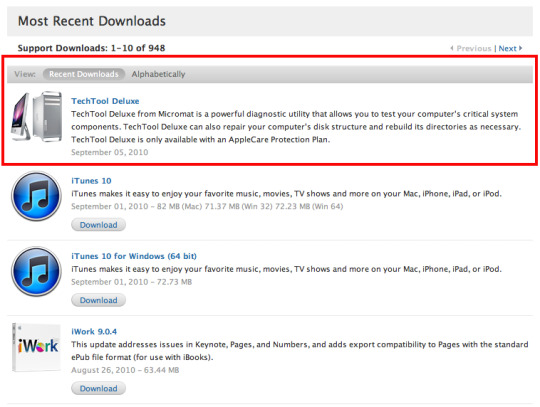Select the Recent Downloads view
This screenshot has width=540, height=407.
click(x=84, y=74)
